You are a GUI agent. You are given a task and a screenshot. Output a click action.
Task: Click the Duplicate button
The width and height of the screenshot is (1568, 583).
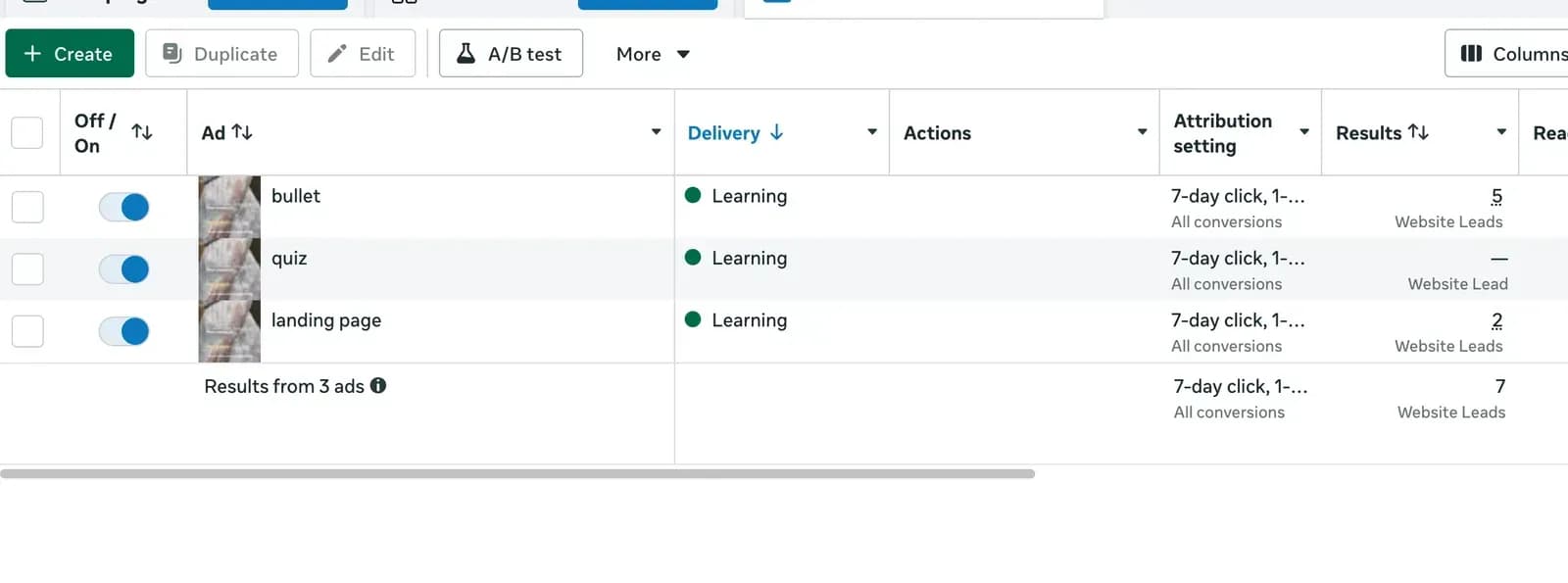pyautogui.click(x=221, y=54)
